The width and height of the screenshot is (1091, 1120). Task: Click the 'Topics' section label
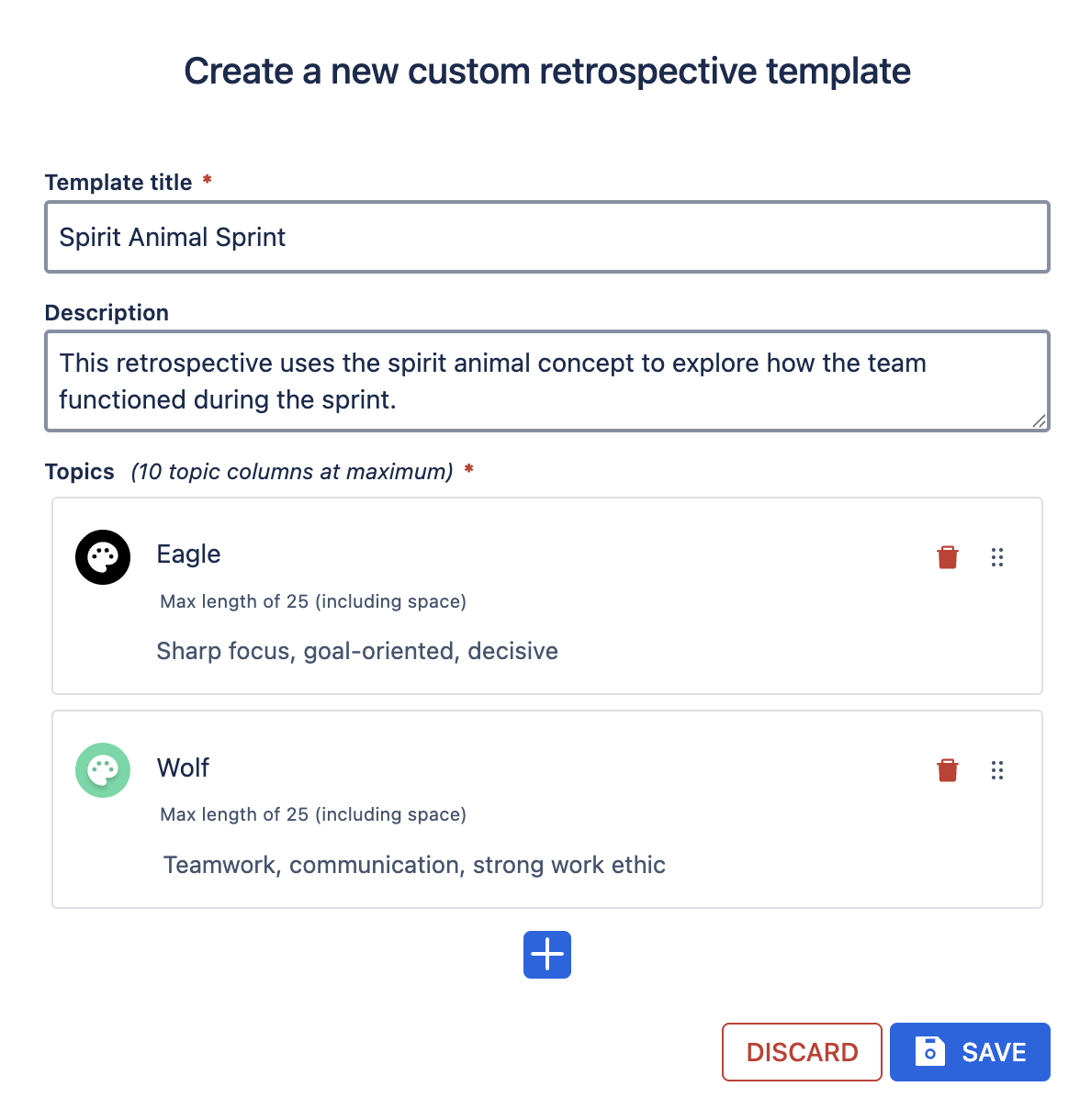tap(80, 472)
